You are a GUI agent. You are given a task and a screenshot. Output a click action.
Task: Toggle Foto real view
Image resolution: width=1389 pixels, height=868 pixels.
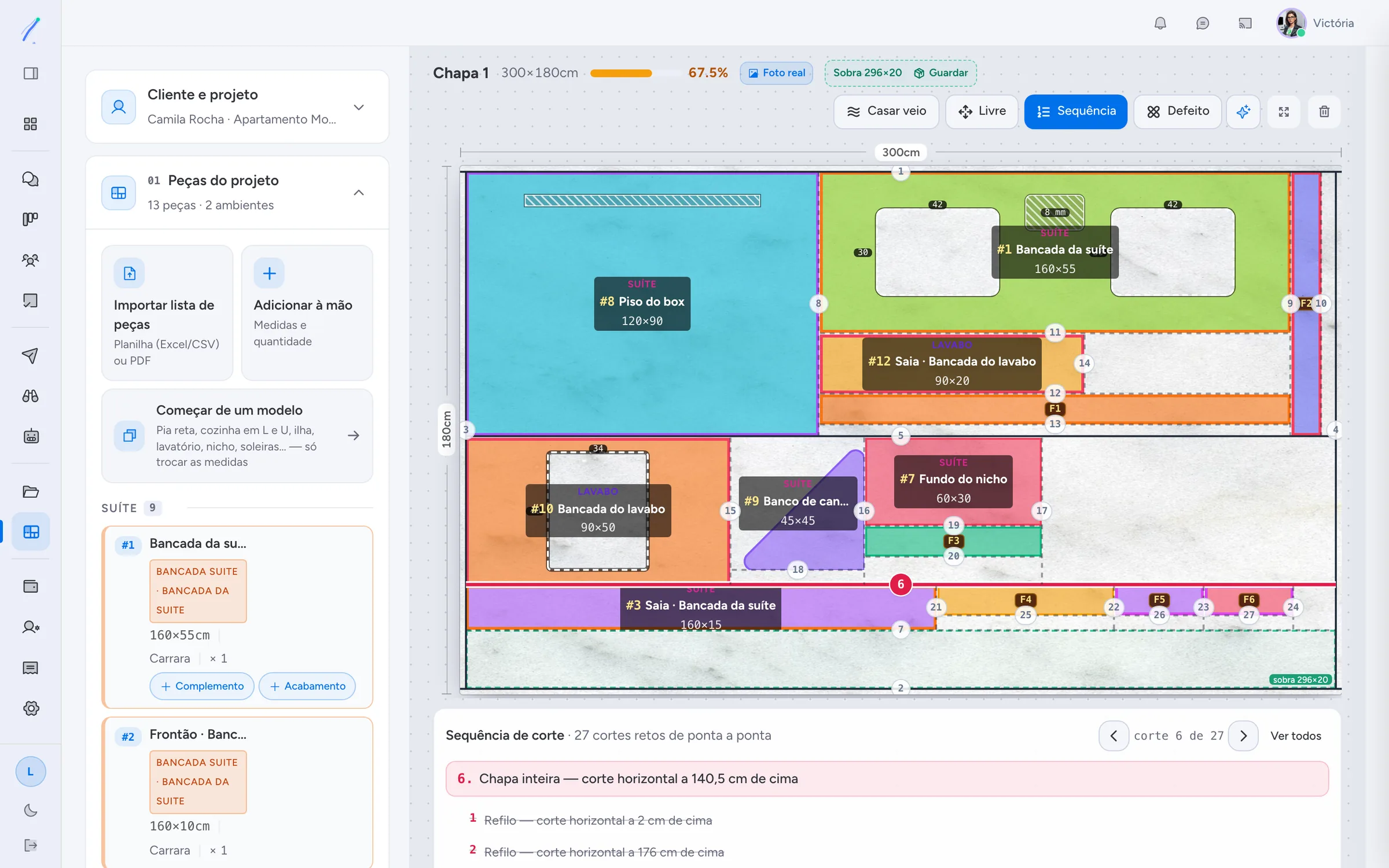[777, 73]
